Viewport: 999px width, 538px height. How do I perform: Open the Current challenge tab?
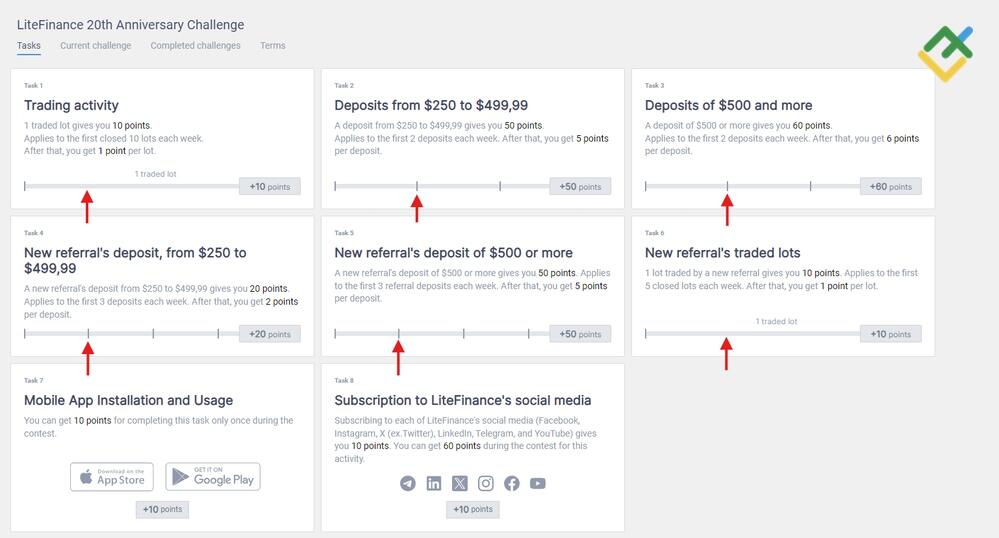pos(96,46)
